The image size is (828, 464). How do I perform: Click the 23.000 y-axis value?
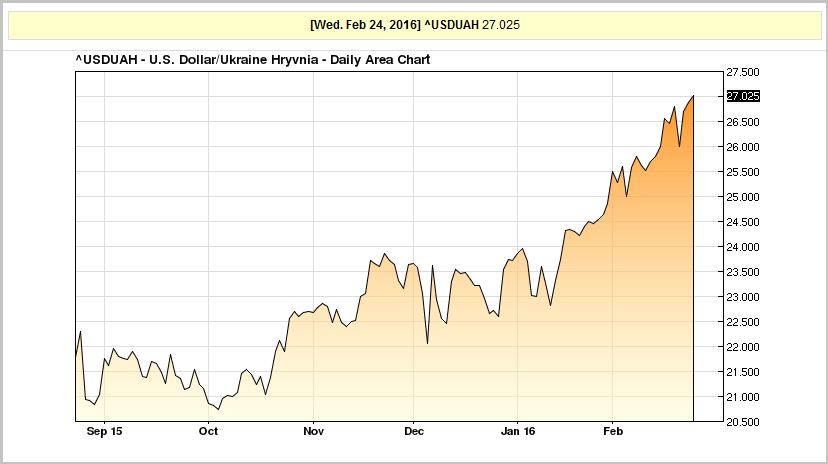(743, 297)
